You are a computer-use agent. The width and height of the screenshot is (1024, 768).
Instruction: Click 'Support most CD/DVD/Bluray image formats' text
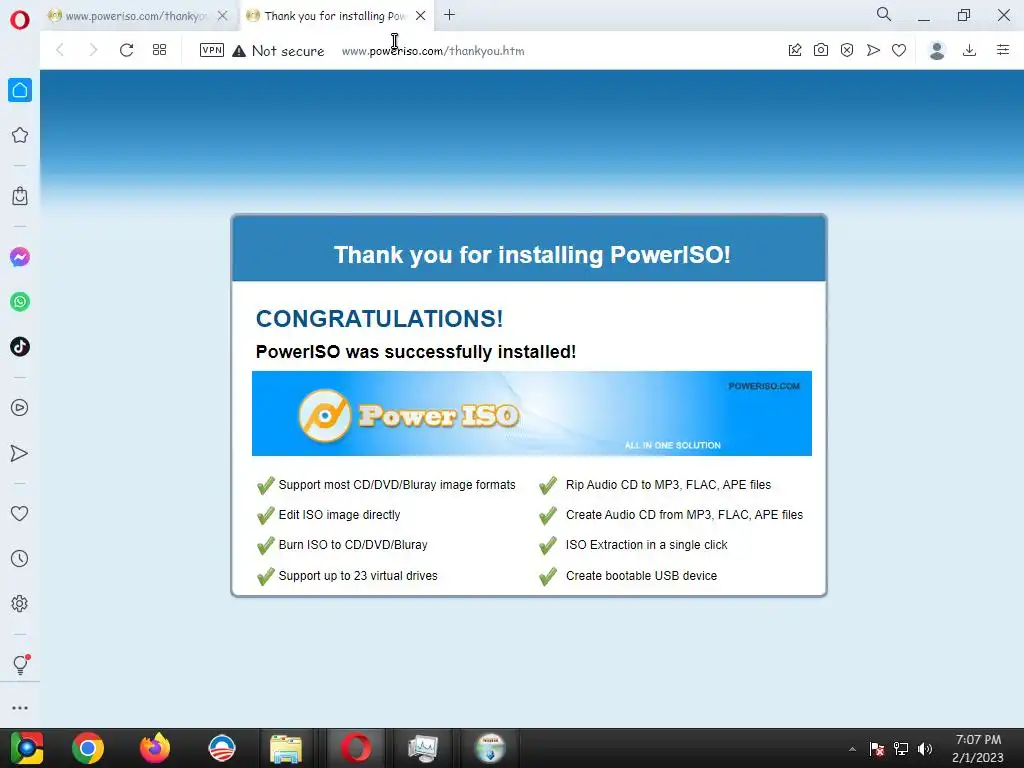pyautogui.click(x=397, y=485)
